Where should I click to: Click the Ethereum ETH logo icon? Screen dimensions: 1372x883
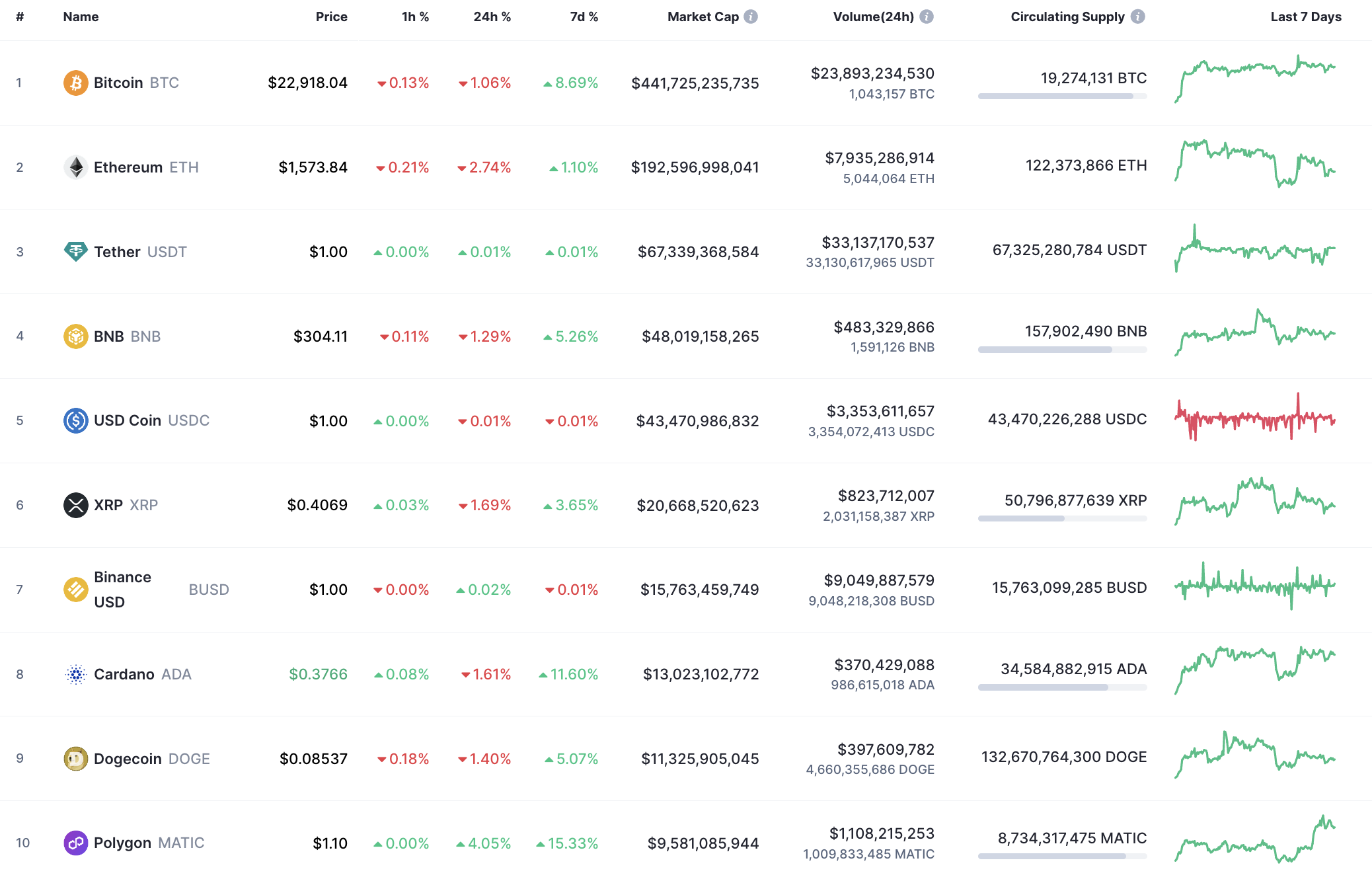[x=75, y=167]
